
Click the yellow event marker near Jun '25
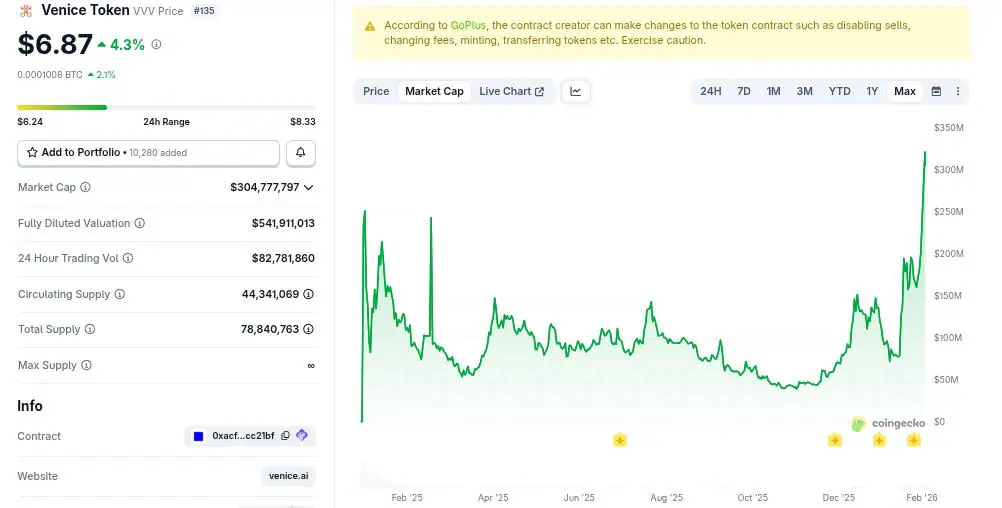click(620, 440)
